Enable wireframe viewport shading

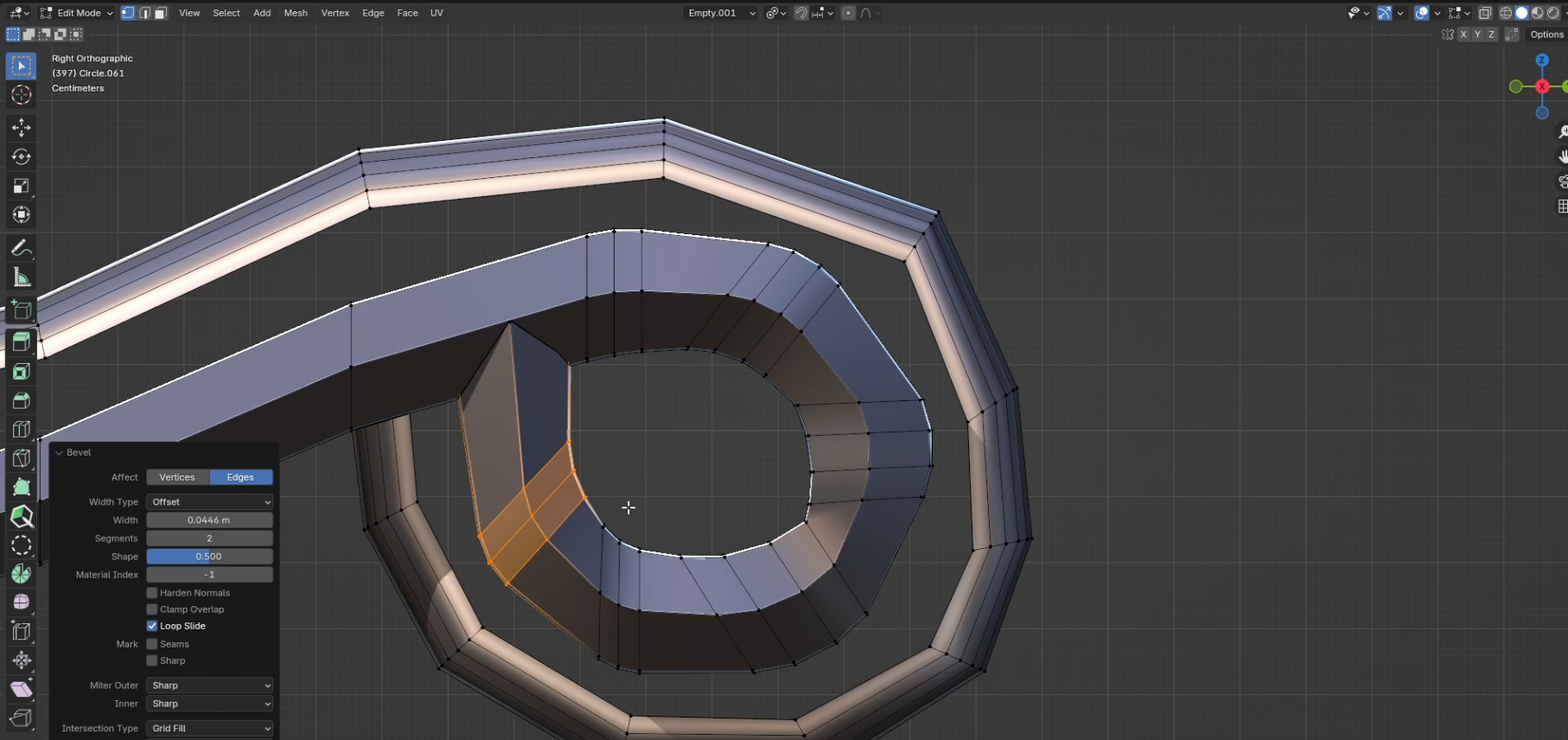click(1506, 13)
